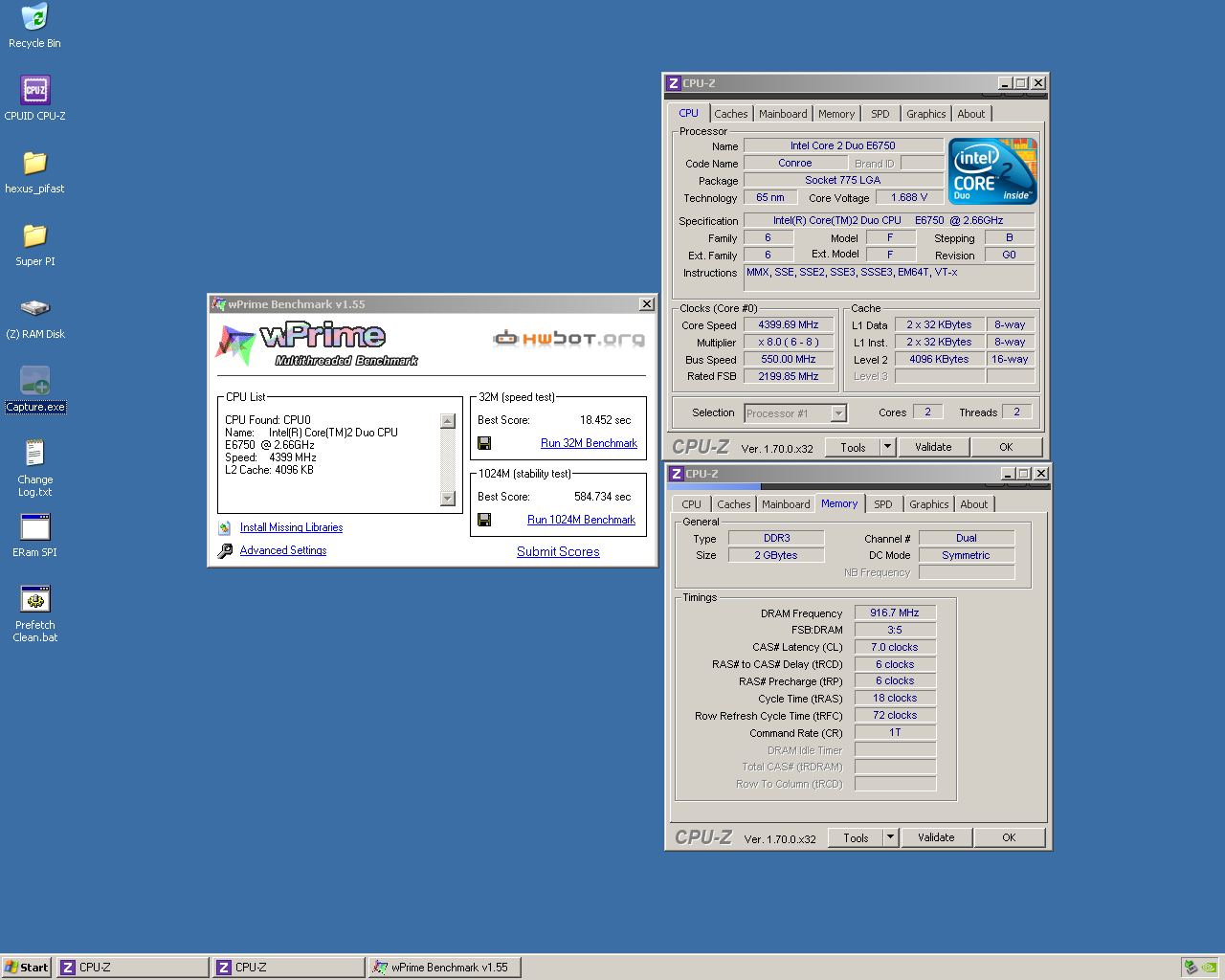1225x980 pixels.
Task: Click the 1024M best score 584.734 sec
Action: pyautogui.click(x=603, y=497)
